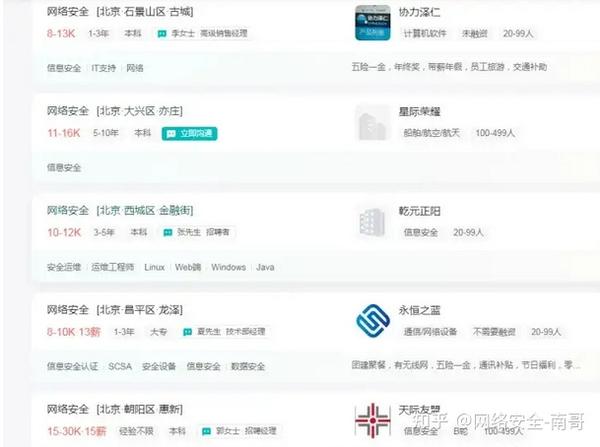The width and height of the screenshot is (600, 447).
Task: Click chat icon beside 郭女士 招聘经理
Action: (206, 431)
